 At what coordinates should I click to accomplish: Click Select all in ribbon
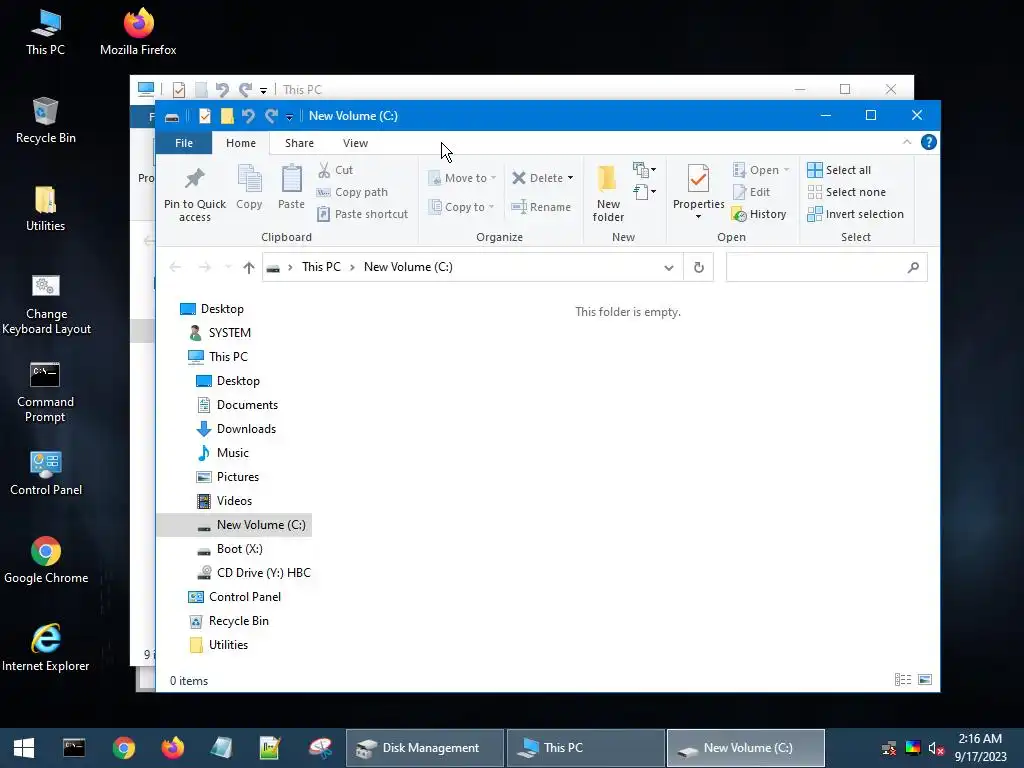[839, 170]
